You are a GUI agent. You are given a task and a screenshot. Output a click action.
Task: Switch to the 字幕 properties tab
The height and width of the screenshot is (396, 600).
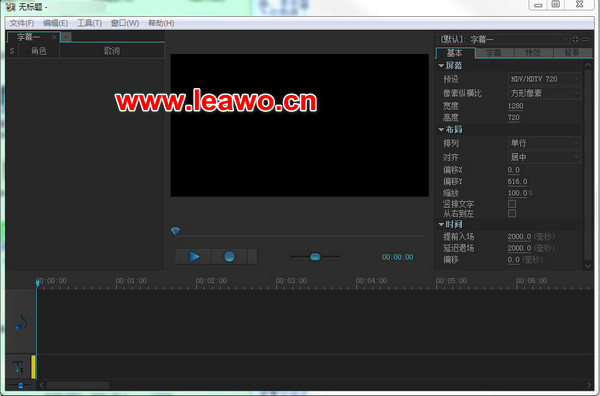coord(494,52)
